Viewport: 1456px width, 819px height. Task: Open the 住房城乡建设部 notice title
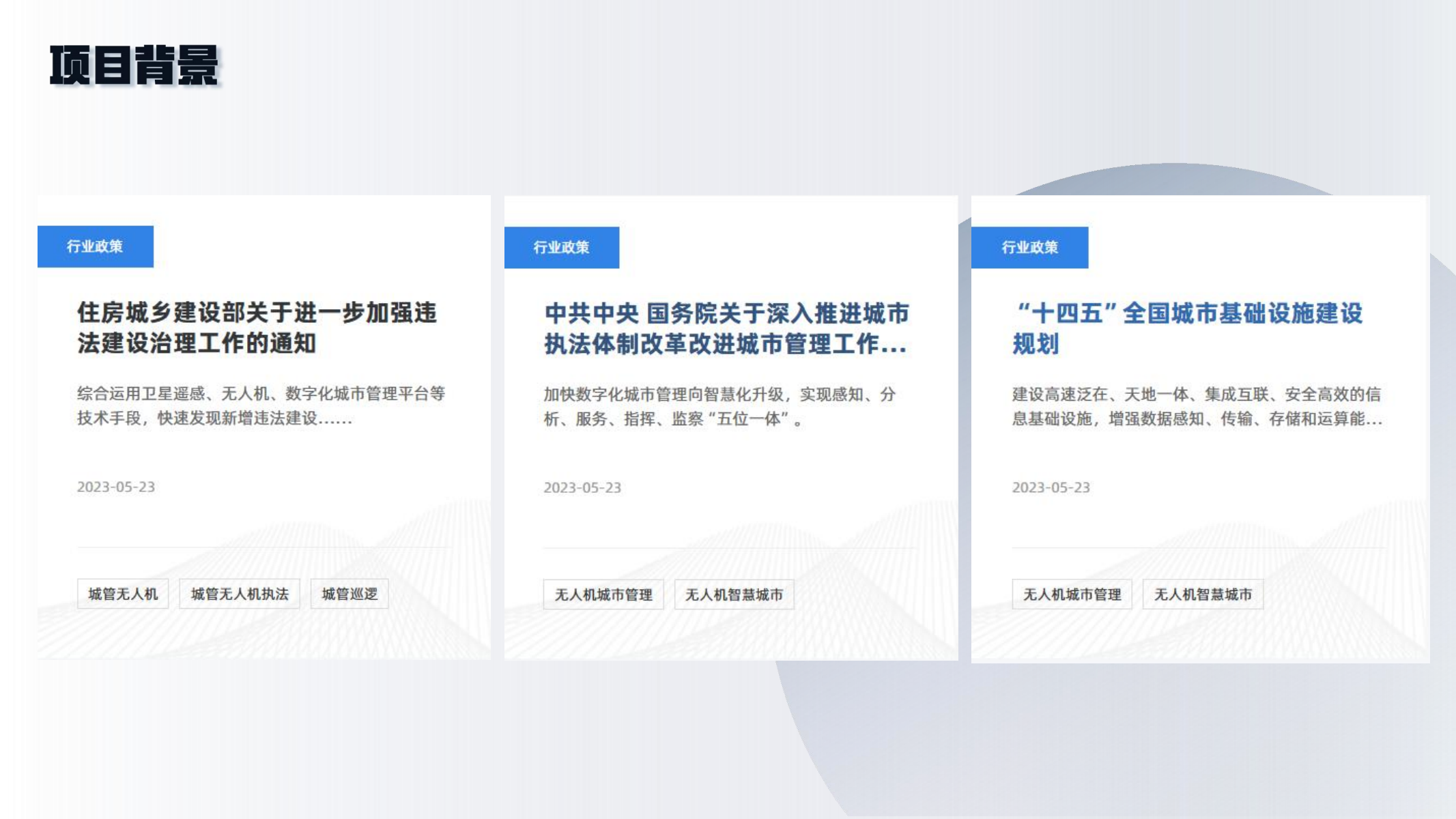point(257,328)
